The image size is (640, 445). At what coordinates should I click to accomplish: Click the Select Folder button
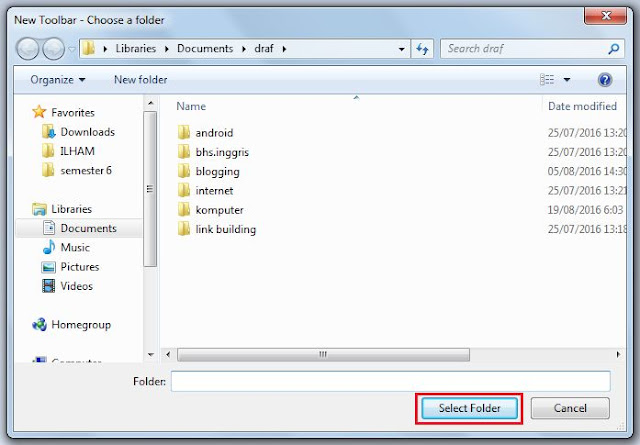pyautogui.click(x=469, y=408)
